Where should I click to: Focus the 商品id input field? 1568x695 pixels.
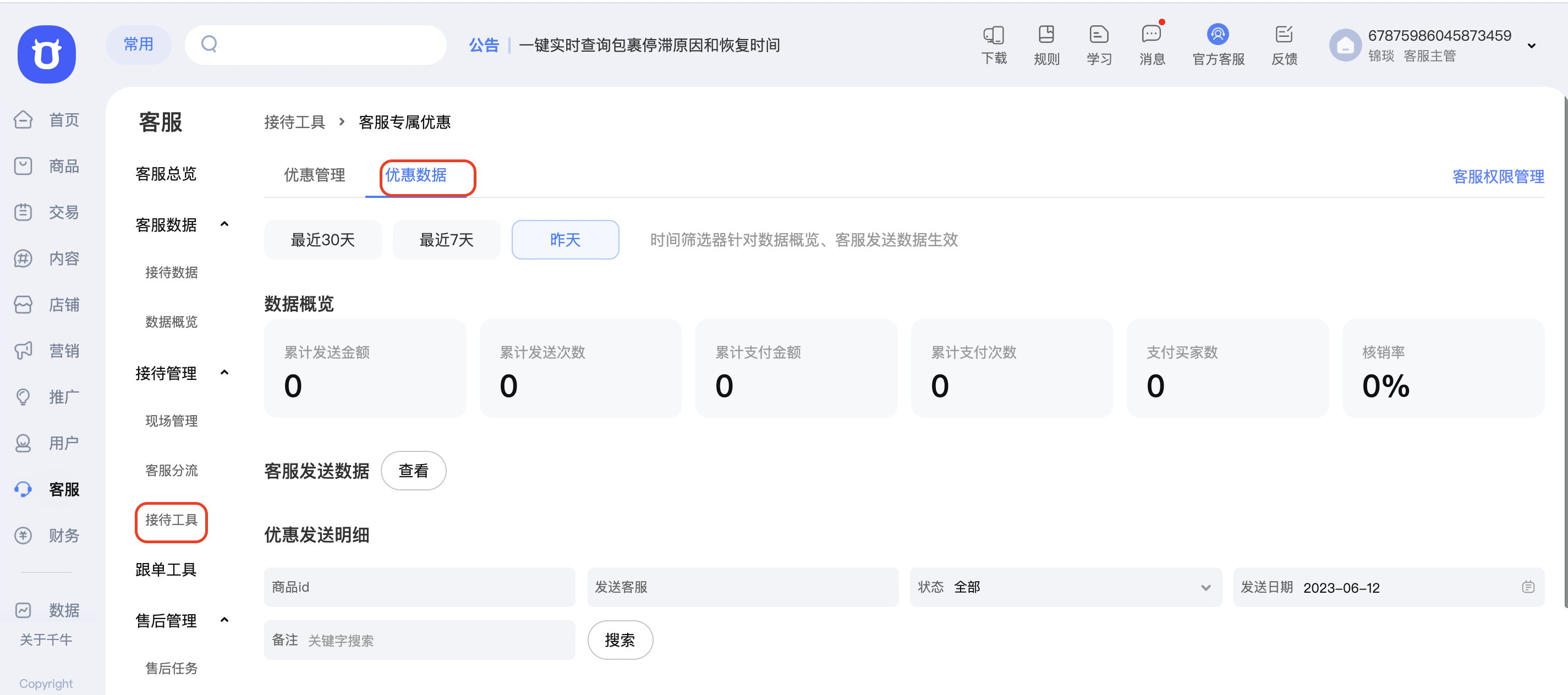pyautogui.click(x=419, y=587)
